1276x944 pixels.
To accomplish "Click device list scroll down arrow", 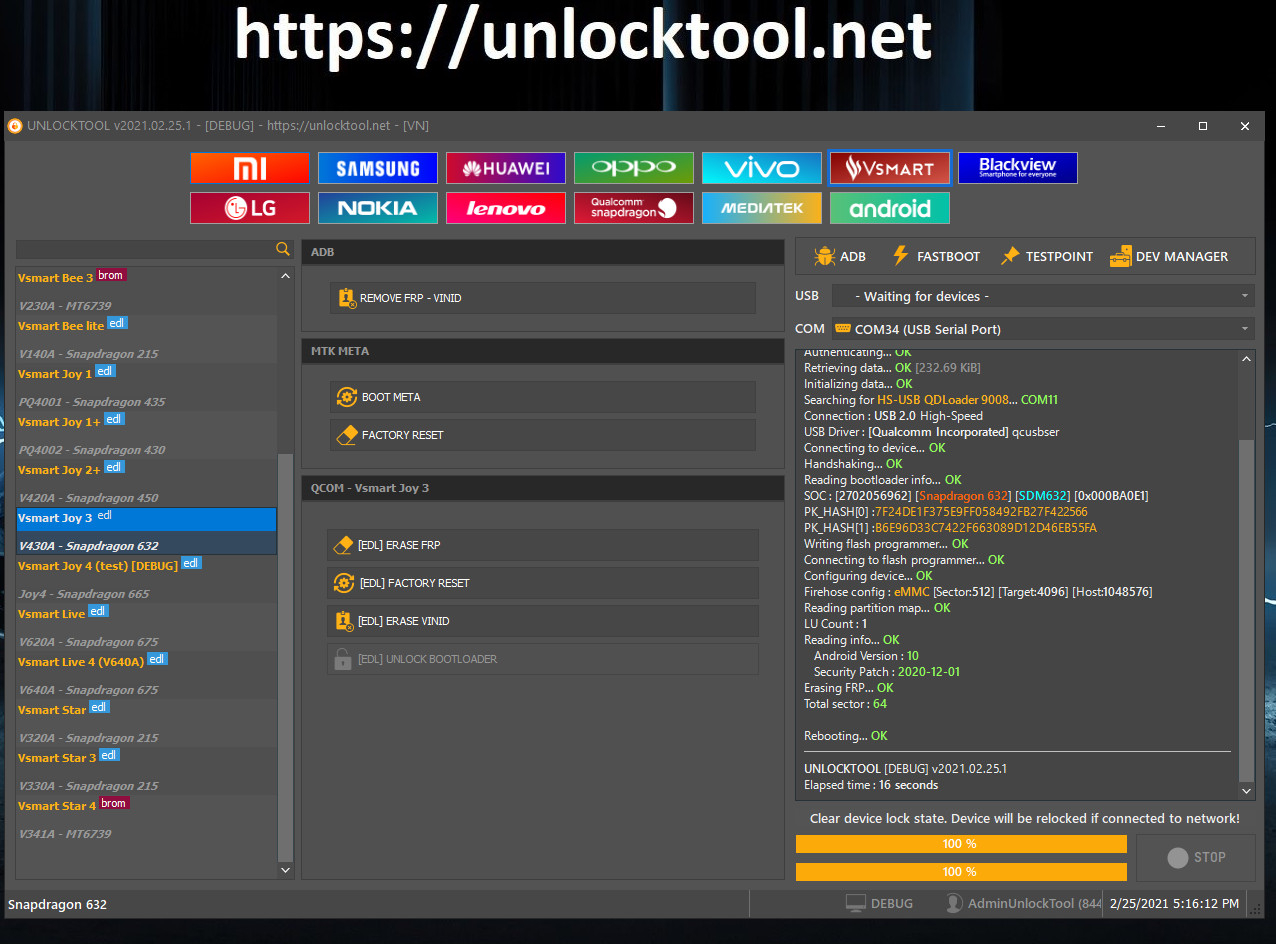I will click(285, 870).
